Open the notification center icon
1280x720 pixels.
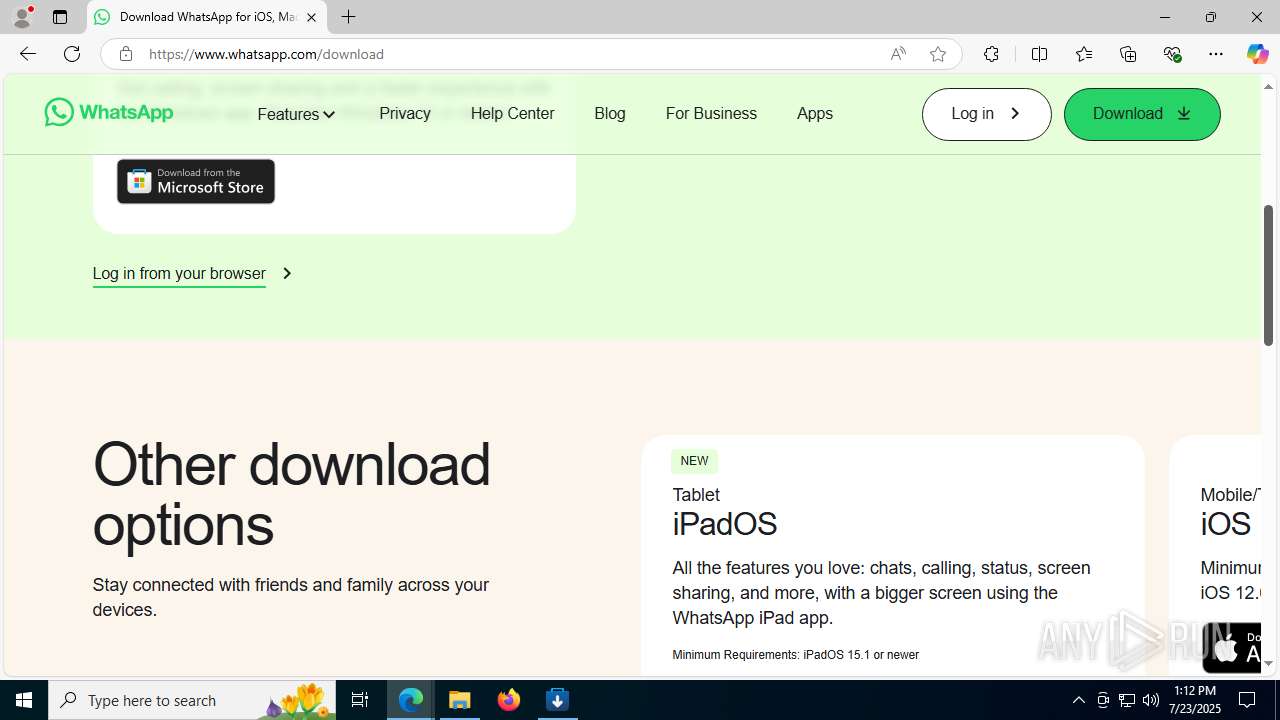(x=1247, y=700)
